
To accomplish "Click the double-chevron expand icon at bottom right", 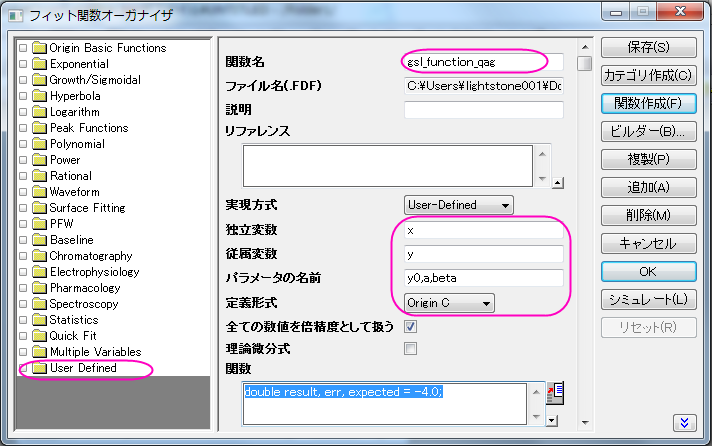I will point(684,423).
